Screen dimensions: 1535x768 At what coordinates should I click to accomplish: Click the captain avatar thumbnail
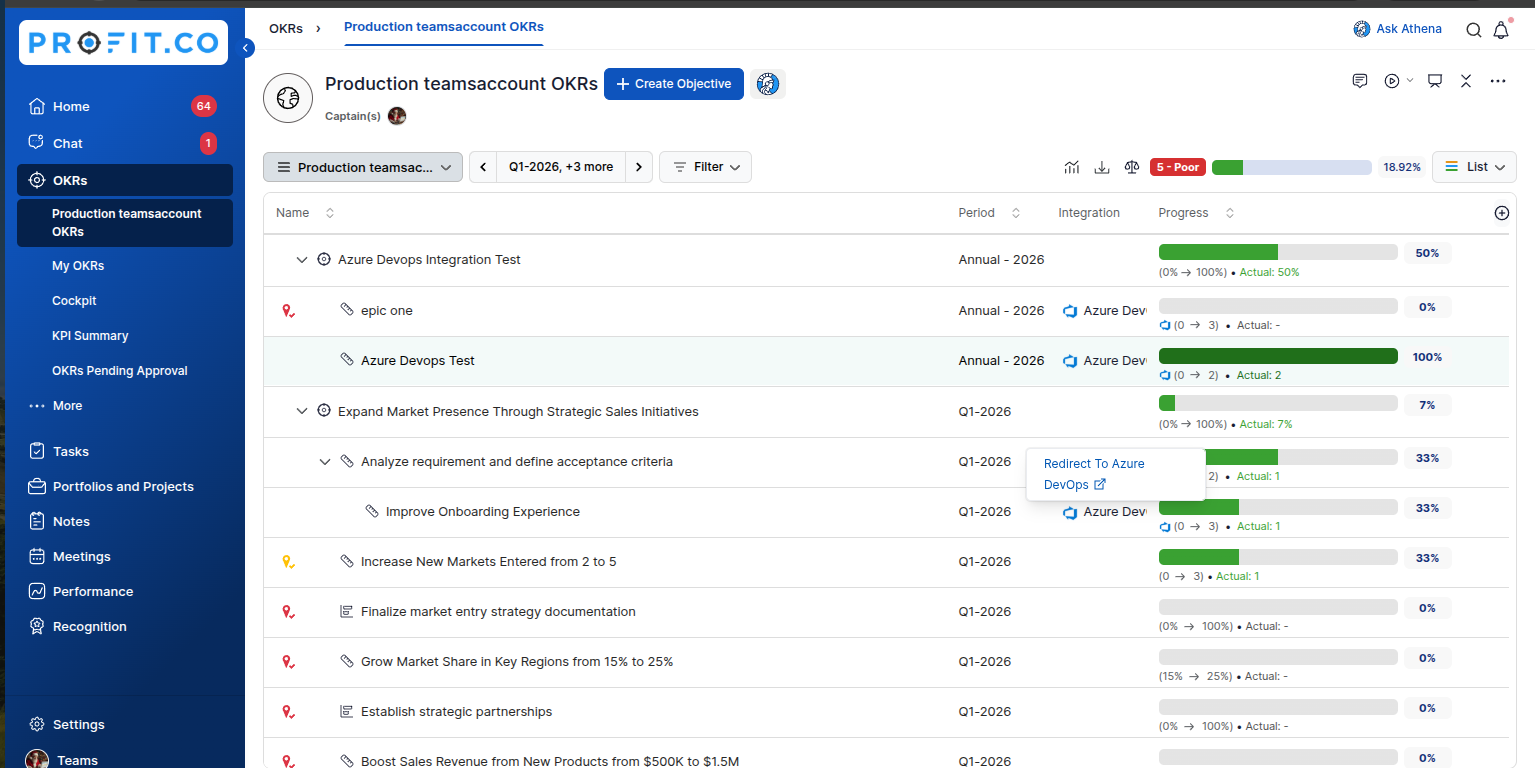point(397,116)
